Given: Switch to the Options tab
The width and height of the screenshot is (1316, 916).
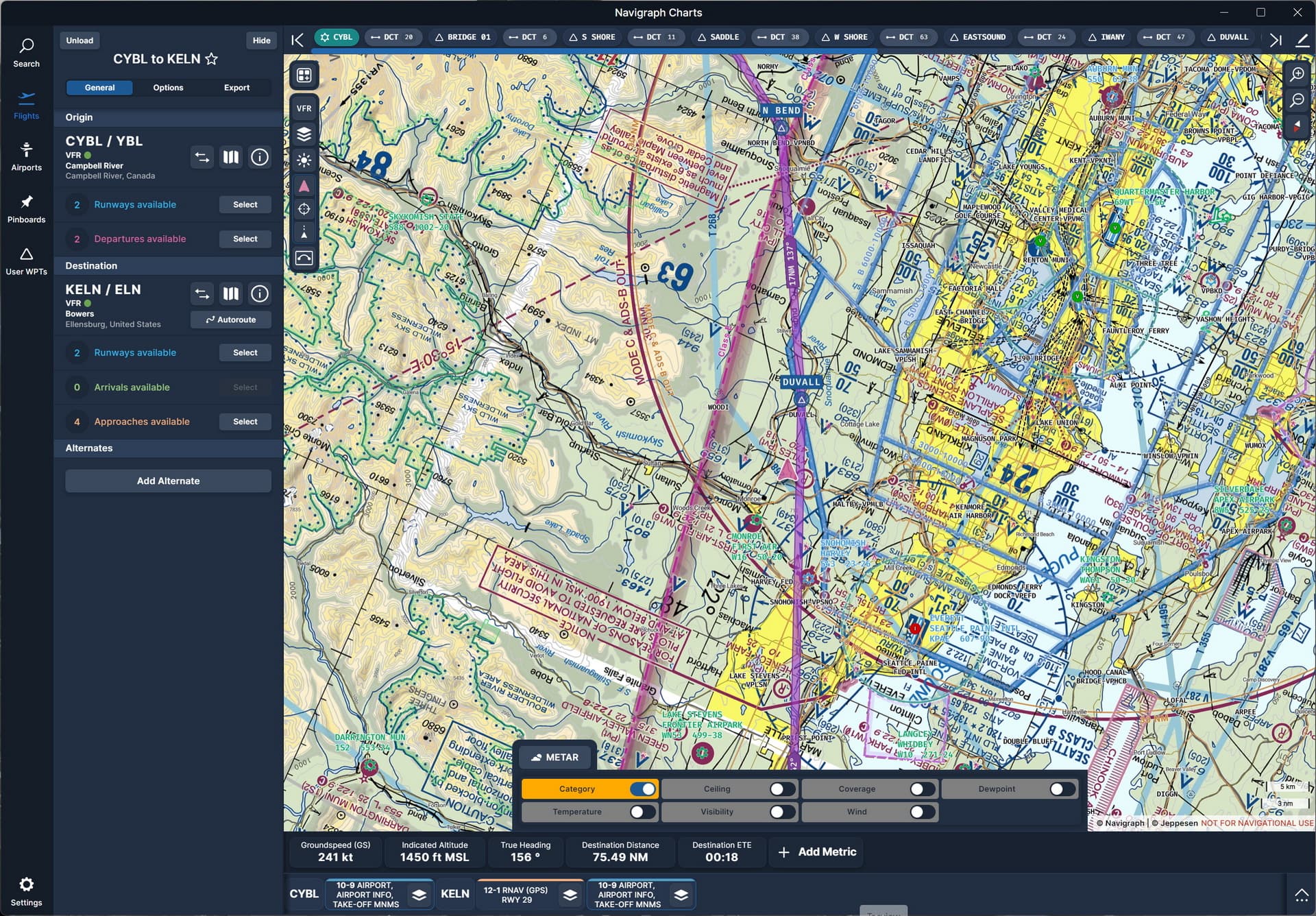Looking at the screenshot, I should (x=168, y=88).
